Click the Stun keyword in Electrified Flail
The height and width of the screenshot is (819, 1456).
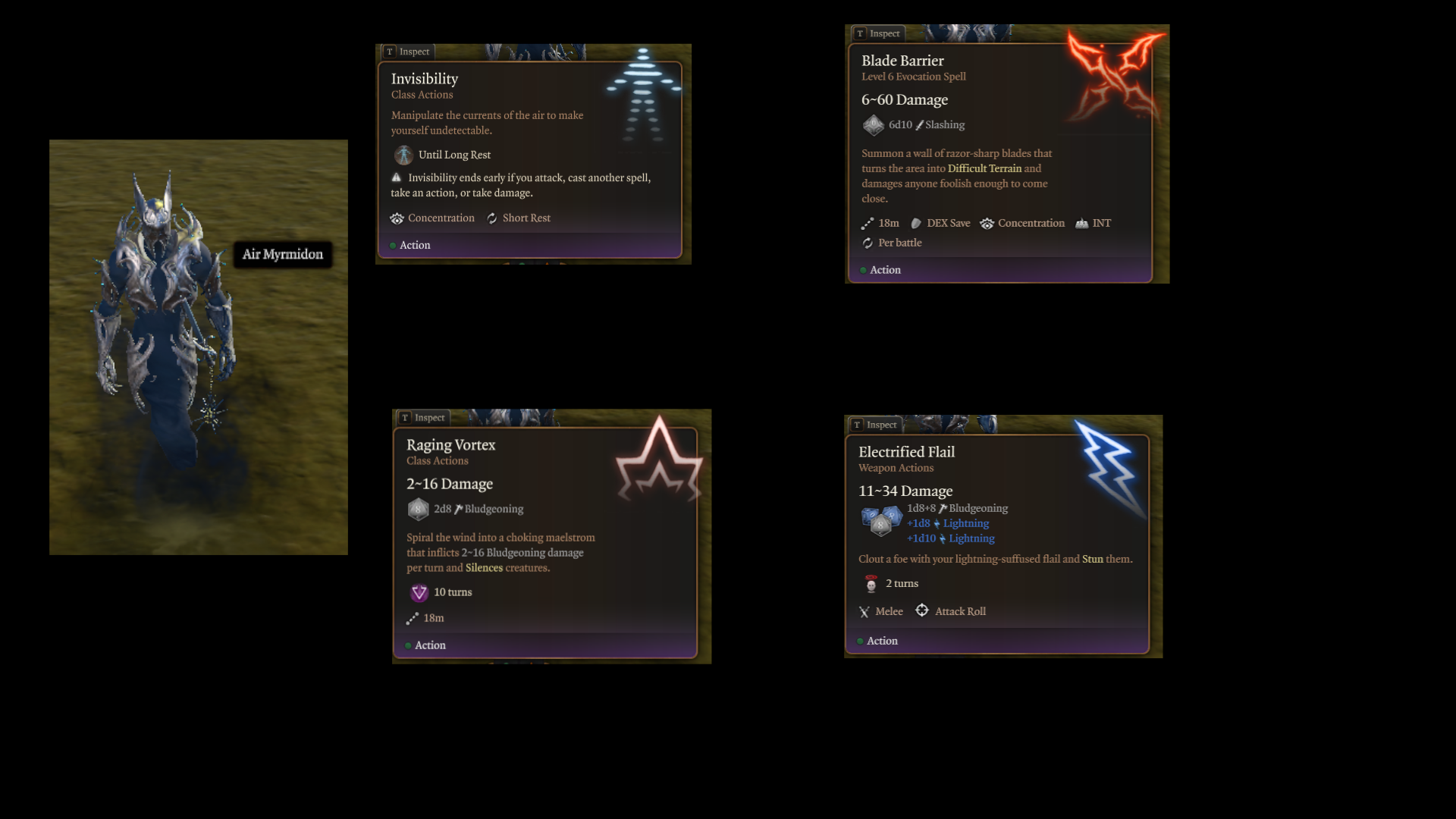click(x=1092, y=559)
